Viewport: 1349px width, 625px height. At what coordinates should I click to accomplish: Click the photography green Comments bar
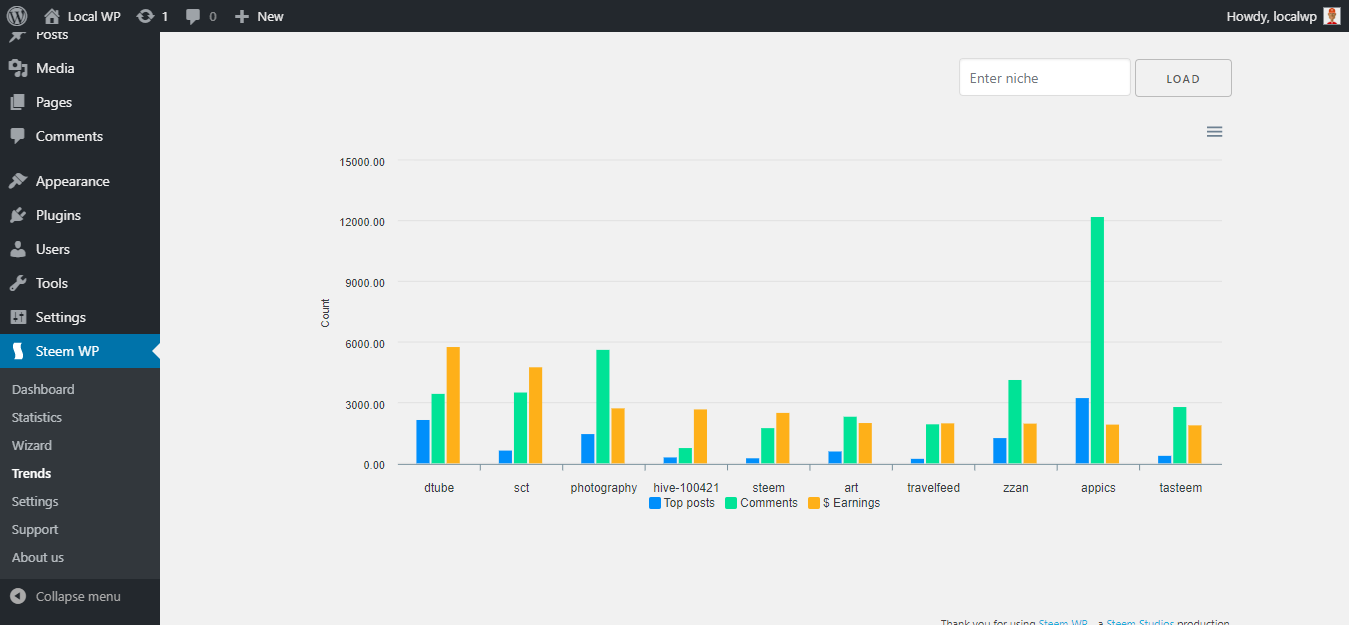coord(602,407)
